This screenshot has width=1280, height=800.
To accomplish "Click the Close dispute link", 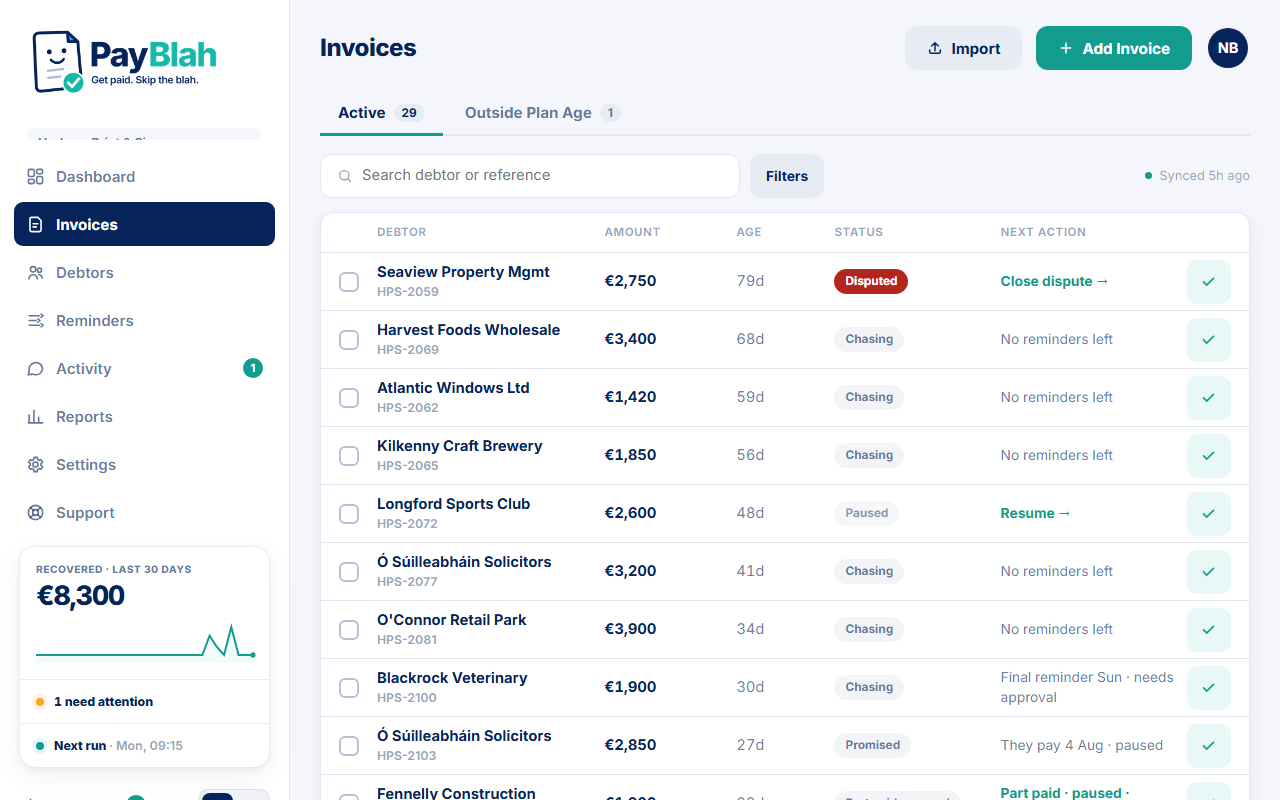I will coord(1054,281).
